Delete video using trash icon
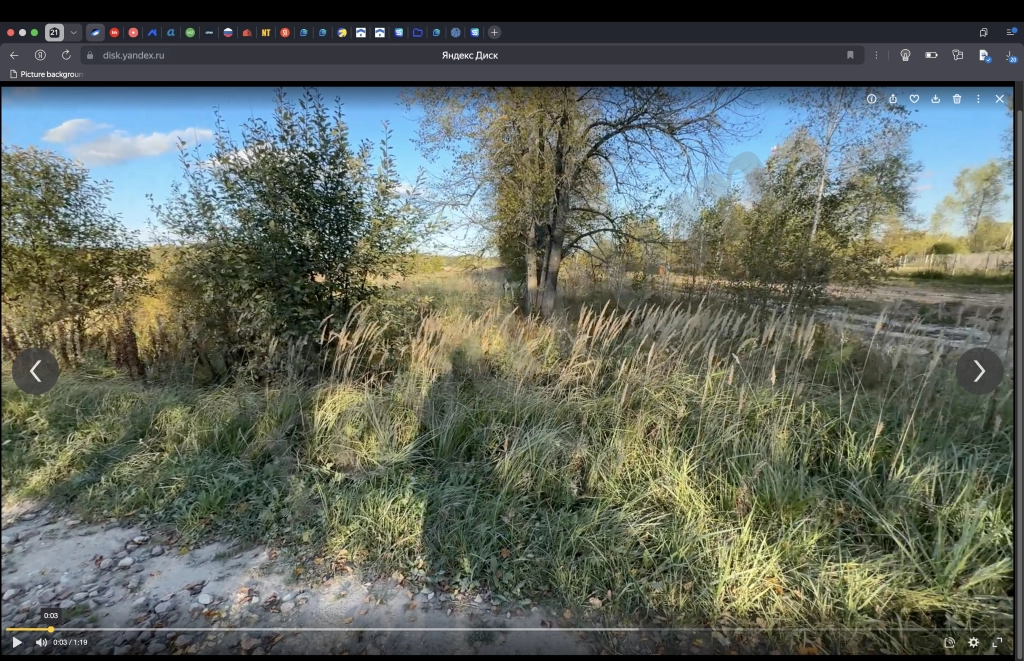 point(957,99)
